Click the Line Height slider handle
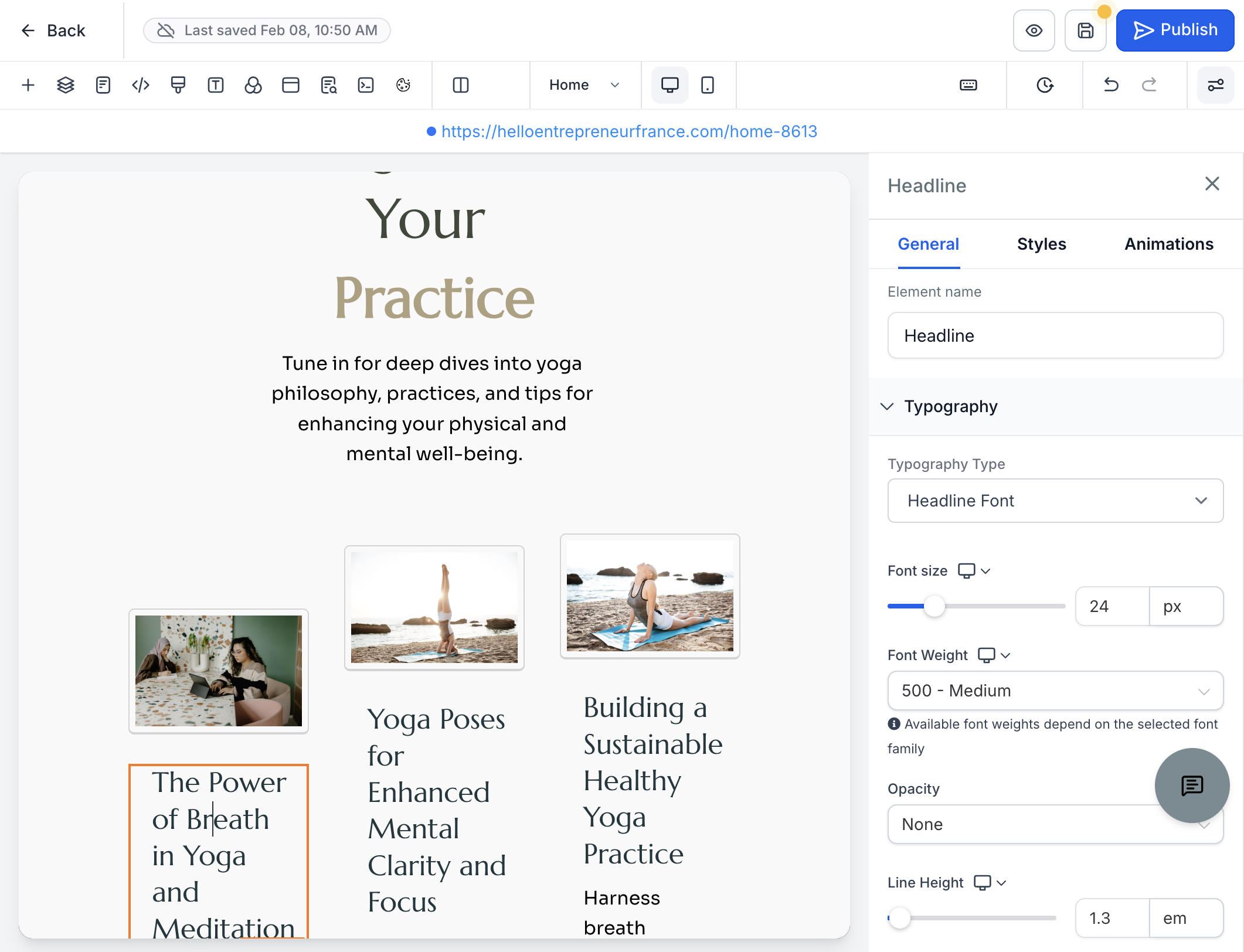Screen dimensions: 1244x952 tap(899, 918)
